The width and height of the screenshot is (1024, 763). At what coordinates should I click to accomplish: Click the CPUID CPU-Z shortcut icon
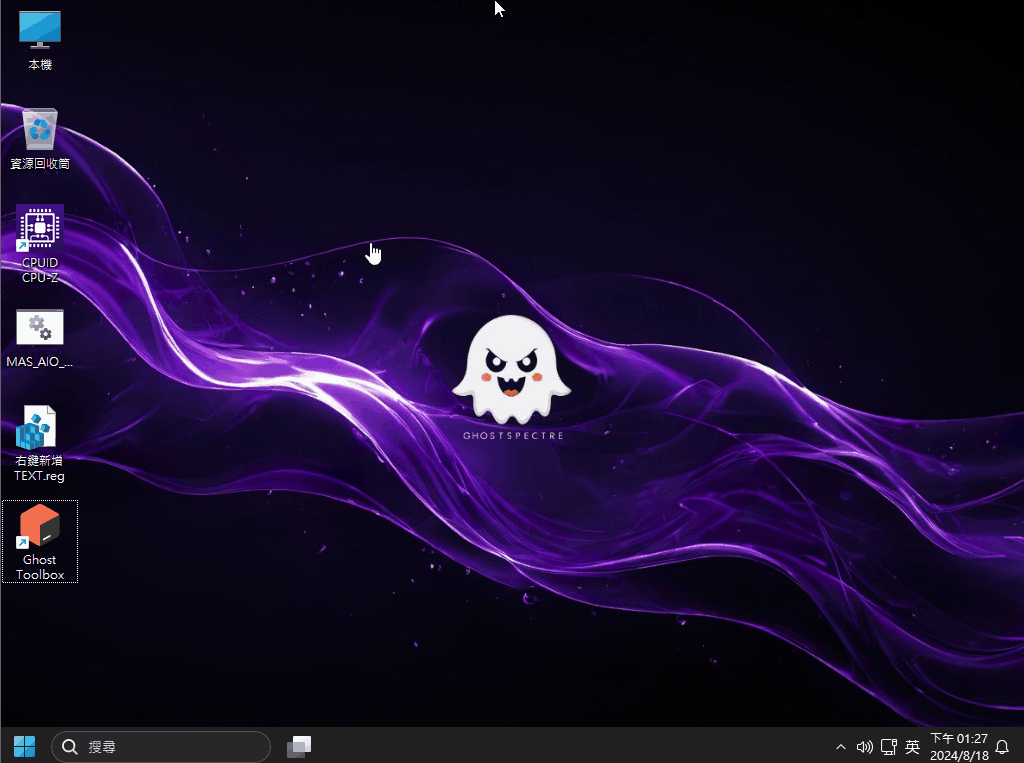tap(40, 229)
